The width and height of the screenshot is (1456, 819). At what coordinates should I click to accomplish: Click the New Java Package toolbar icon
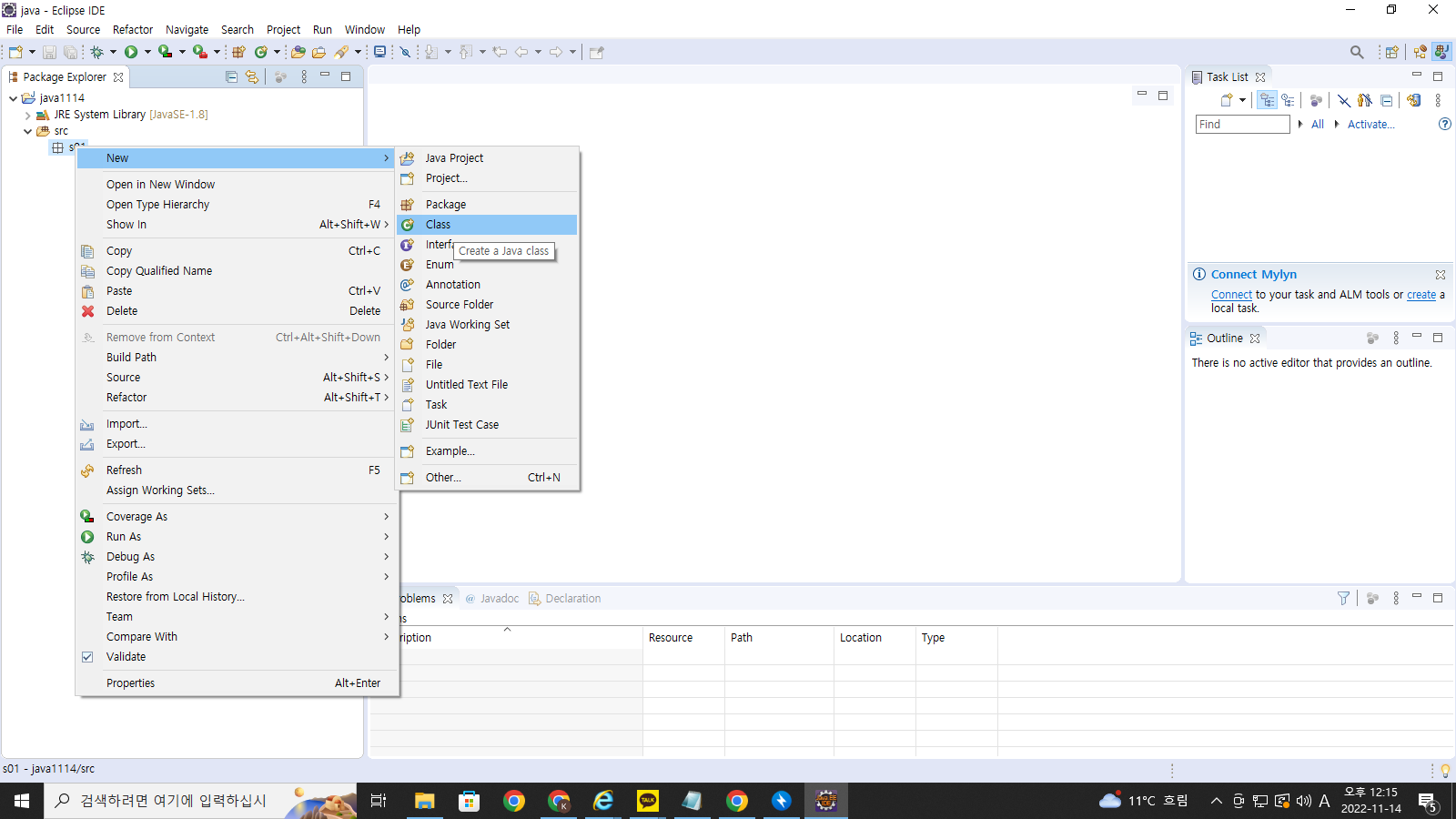tap(238, 53)
